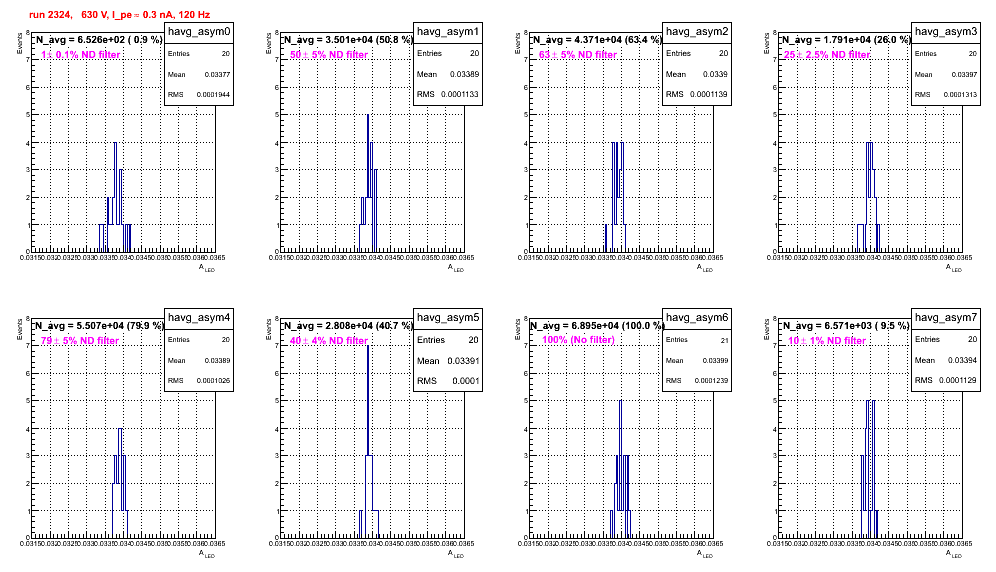Select the '10± 1% ND filter' magenta text

point(827,341)
